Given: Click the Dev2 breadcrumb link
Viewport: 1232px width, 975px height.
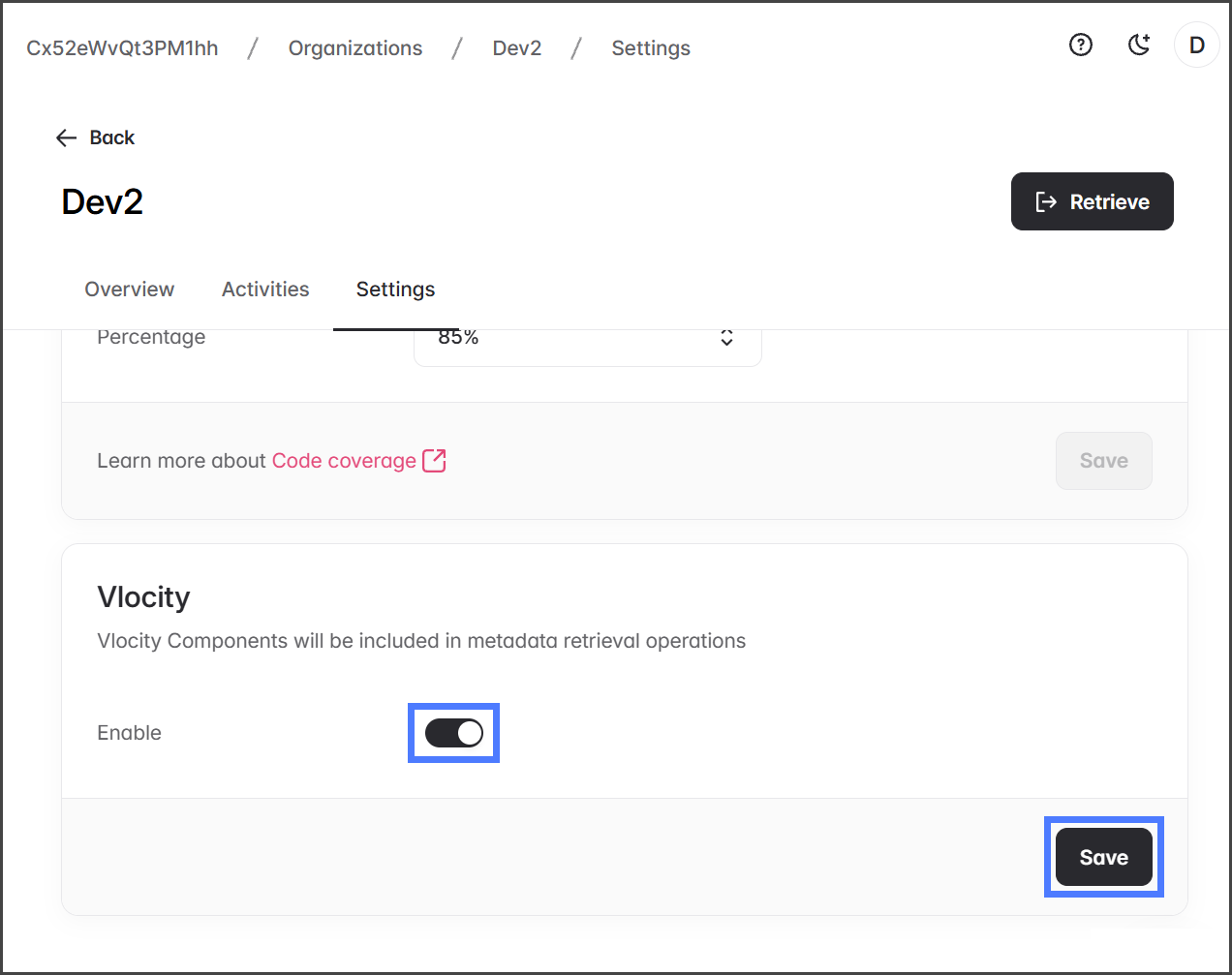Looking at the screenshot, I should click(516, 48).
